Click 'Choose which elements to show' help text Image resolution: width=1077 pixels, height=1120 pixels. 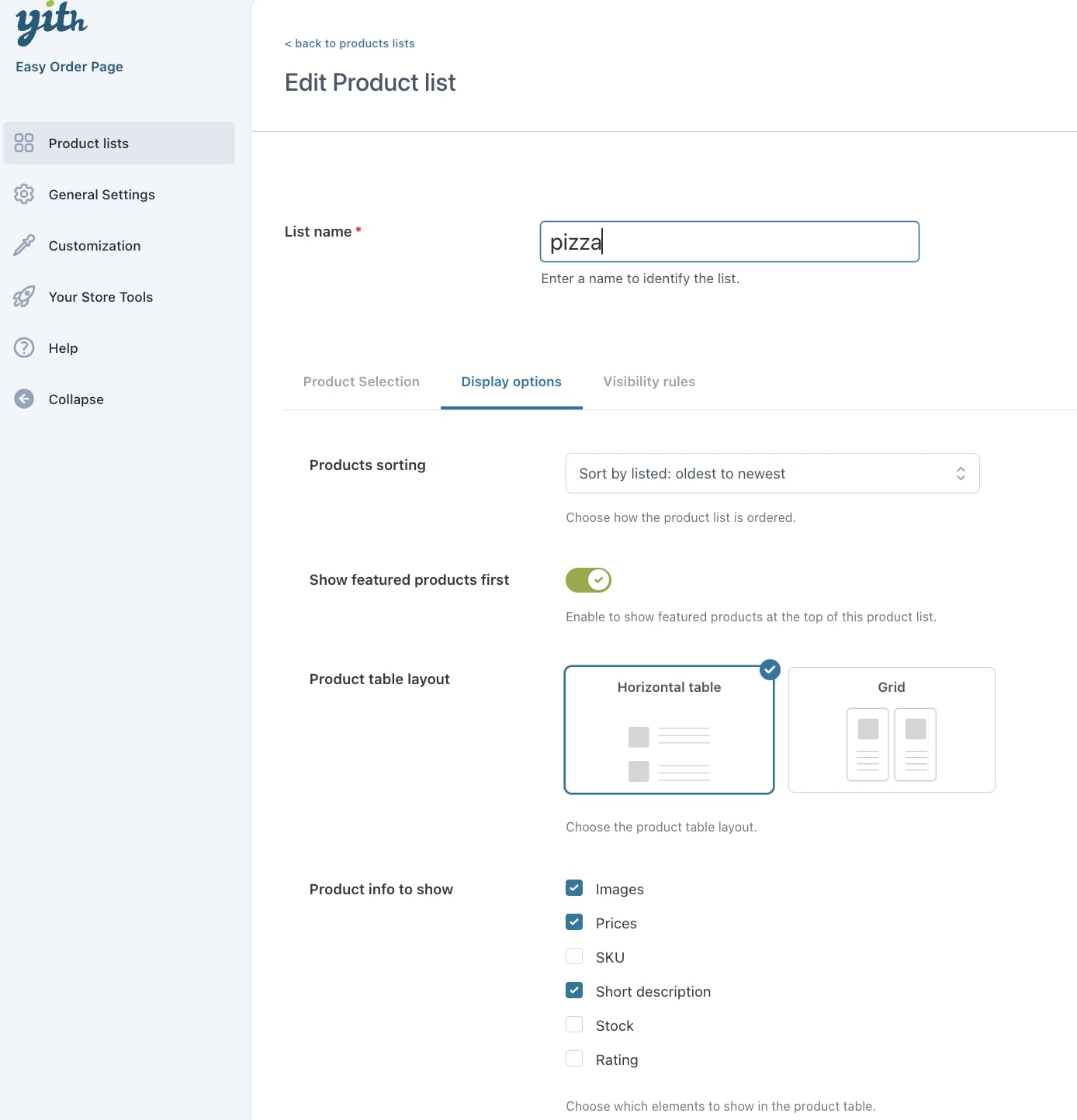(x=721, y=1106)
